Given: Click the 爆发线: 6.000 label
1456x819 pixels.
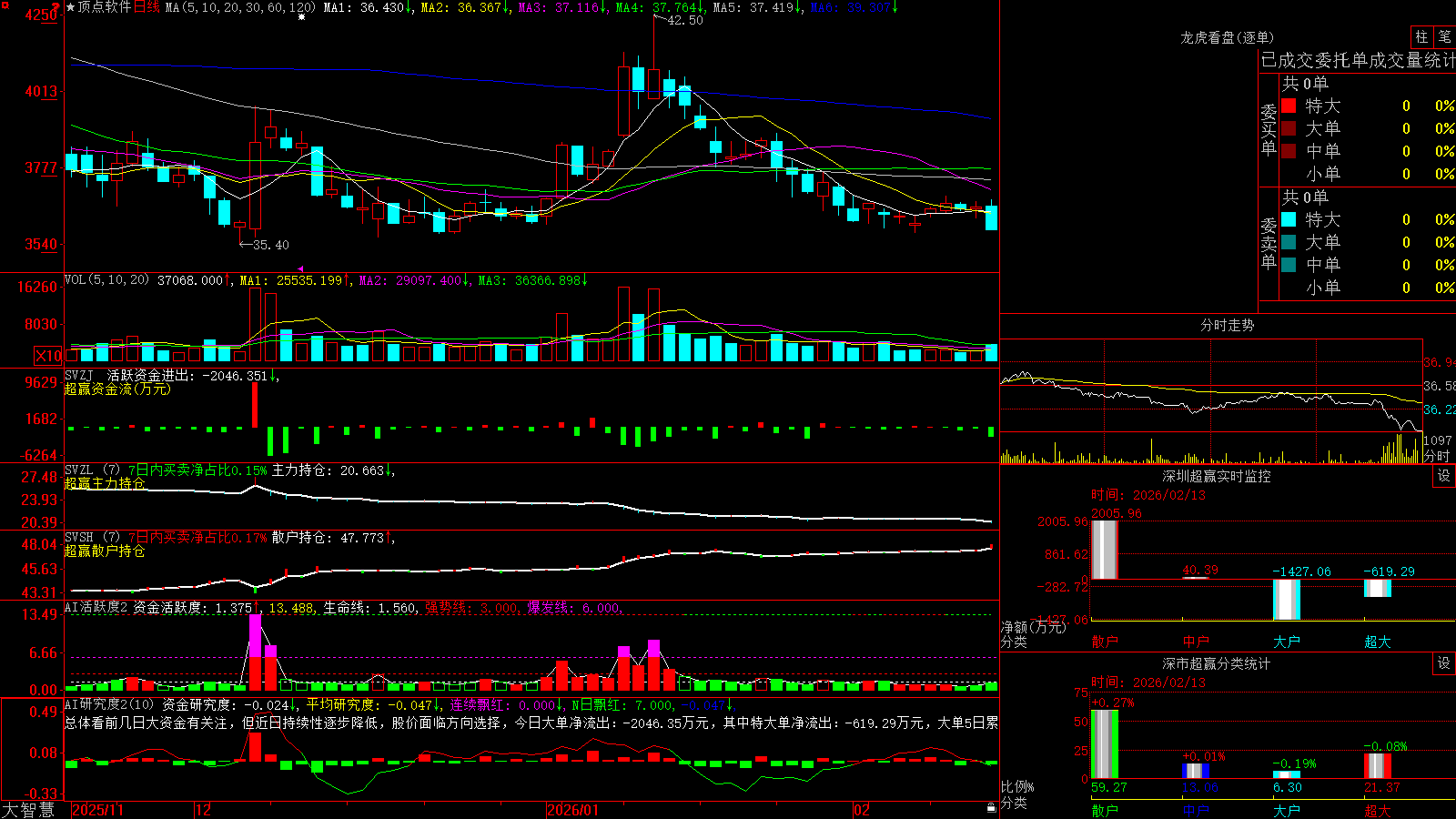Looking at the screenshot, I should pos(575,607).
